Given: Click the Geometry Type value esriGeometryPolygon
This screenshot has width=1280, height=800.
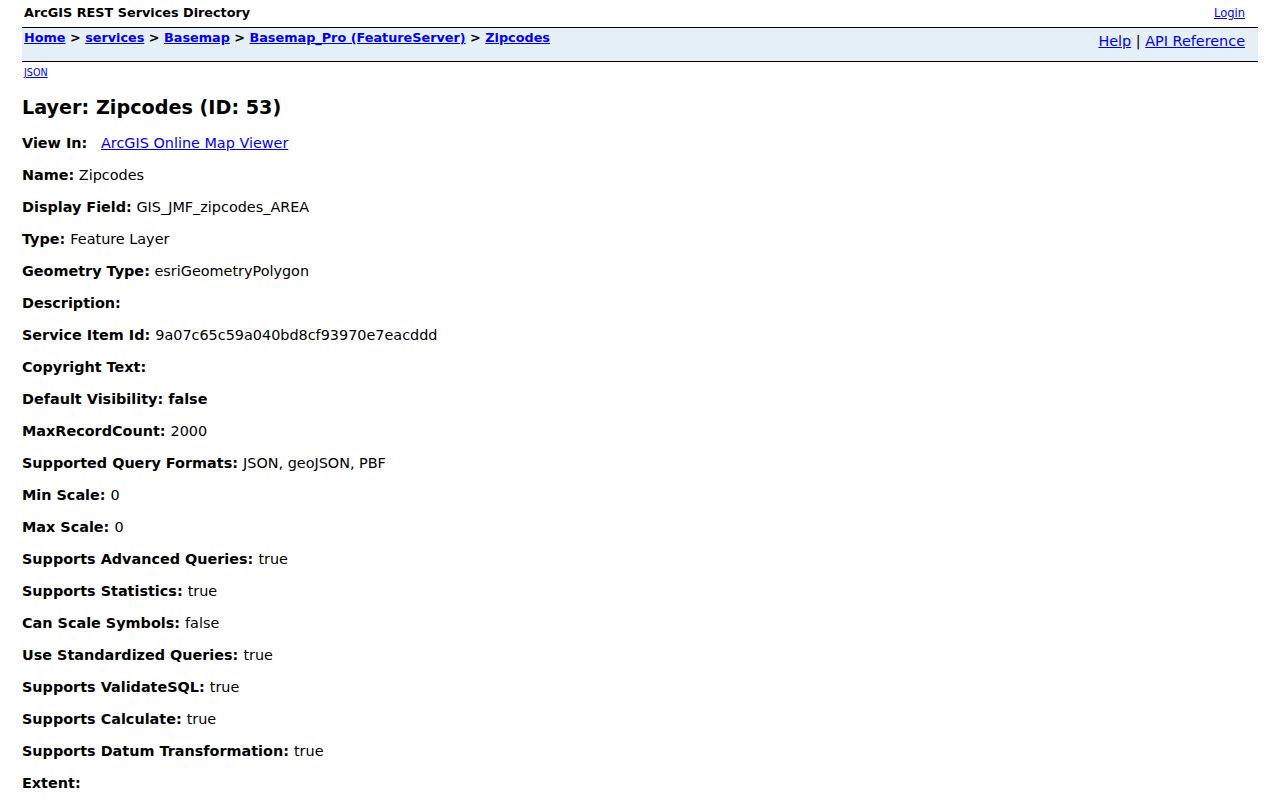Looking at the screenshot, I should coord(232,271).
